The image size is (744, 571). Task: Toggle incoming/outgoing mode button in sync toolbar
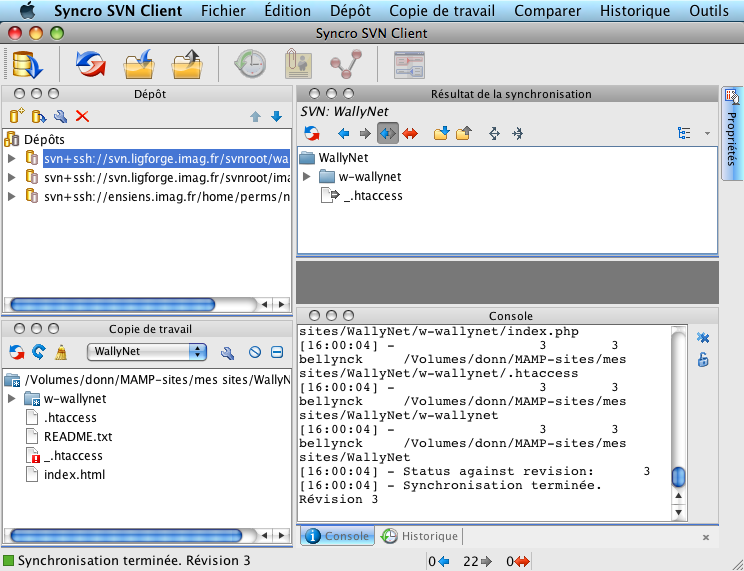(x=388, y=133)
